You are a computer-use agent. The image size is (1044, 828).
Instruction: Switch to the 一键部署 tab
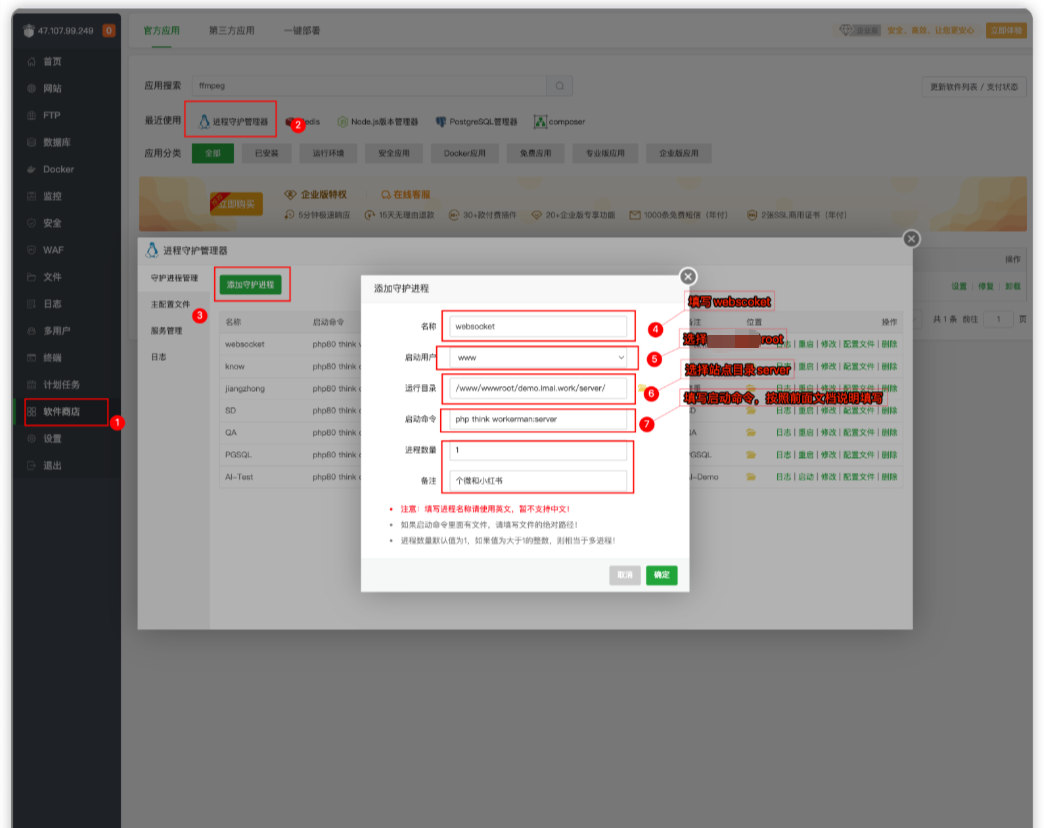click(302, 31)
